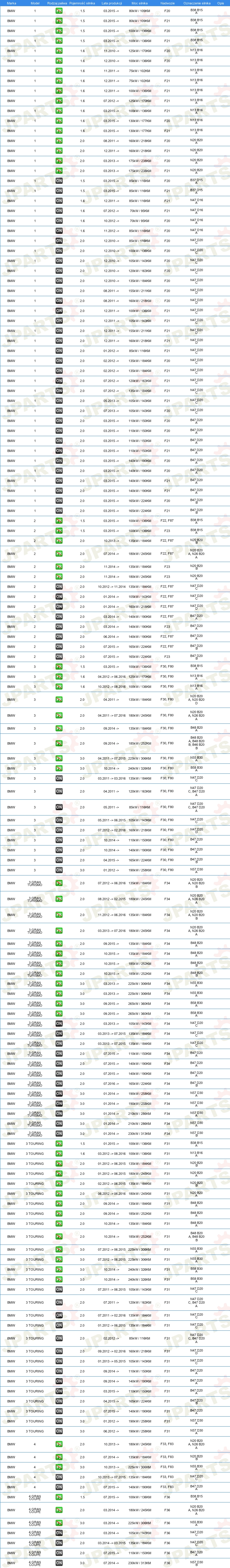
Task: Click petrol icon in 07.2012 125kW/170KM F21 row
Action: tap(59, 101)
